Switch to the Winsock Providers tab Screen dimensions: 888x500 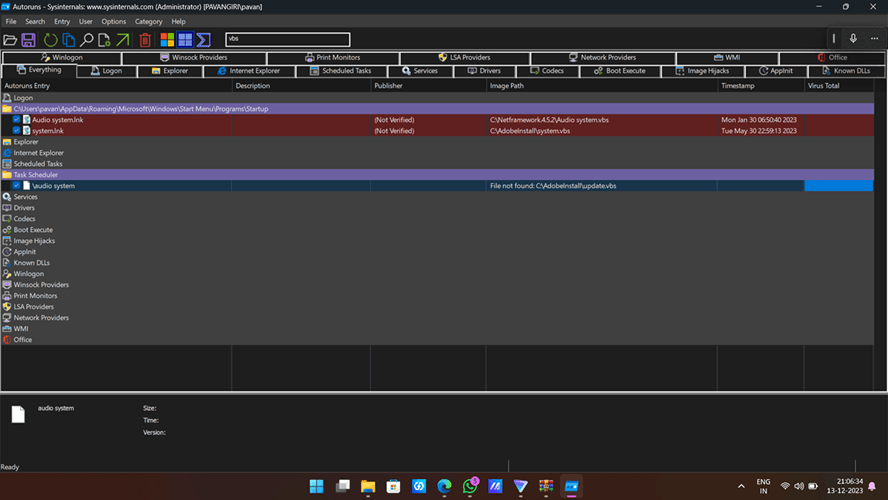pos(194,57)
